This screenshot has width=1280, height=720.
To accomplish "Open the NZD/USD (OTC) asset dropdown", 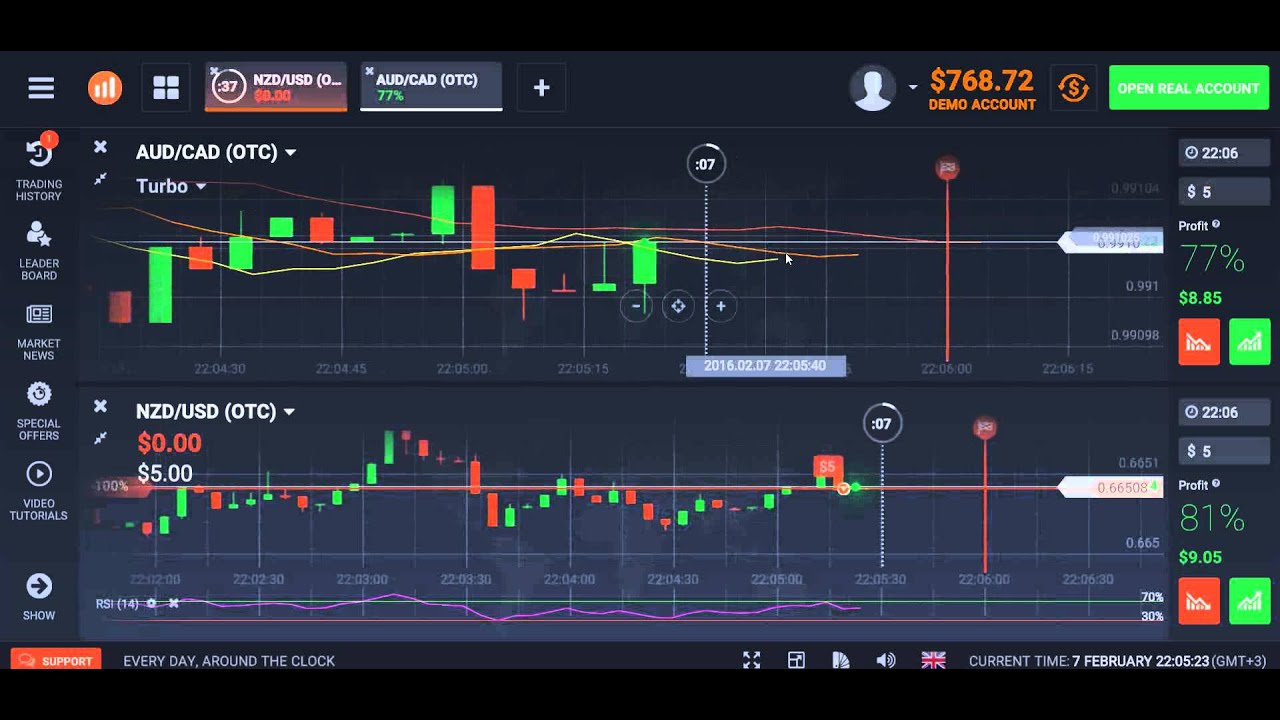I will [216, 411].
